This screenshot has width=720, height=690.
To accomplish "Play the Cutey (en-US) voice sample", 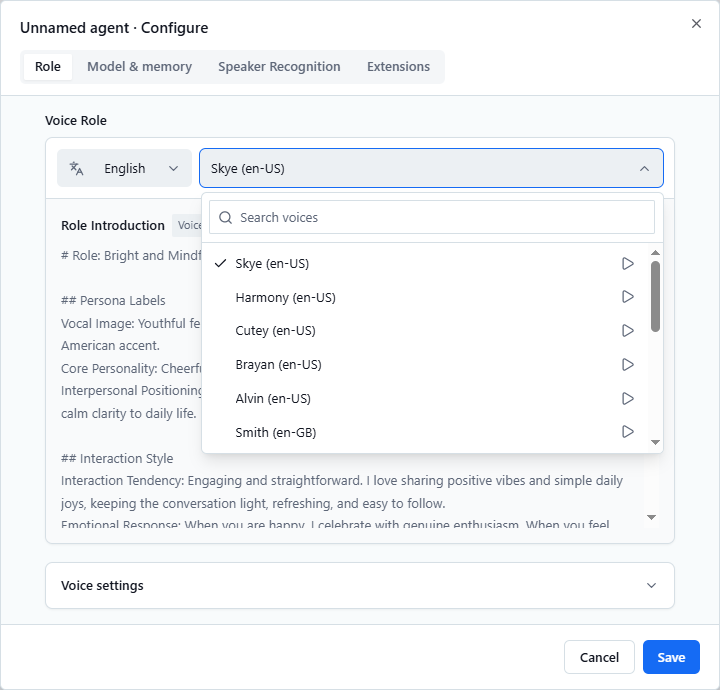I will coord(627,331).
